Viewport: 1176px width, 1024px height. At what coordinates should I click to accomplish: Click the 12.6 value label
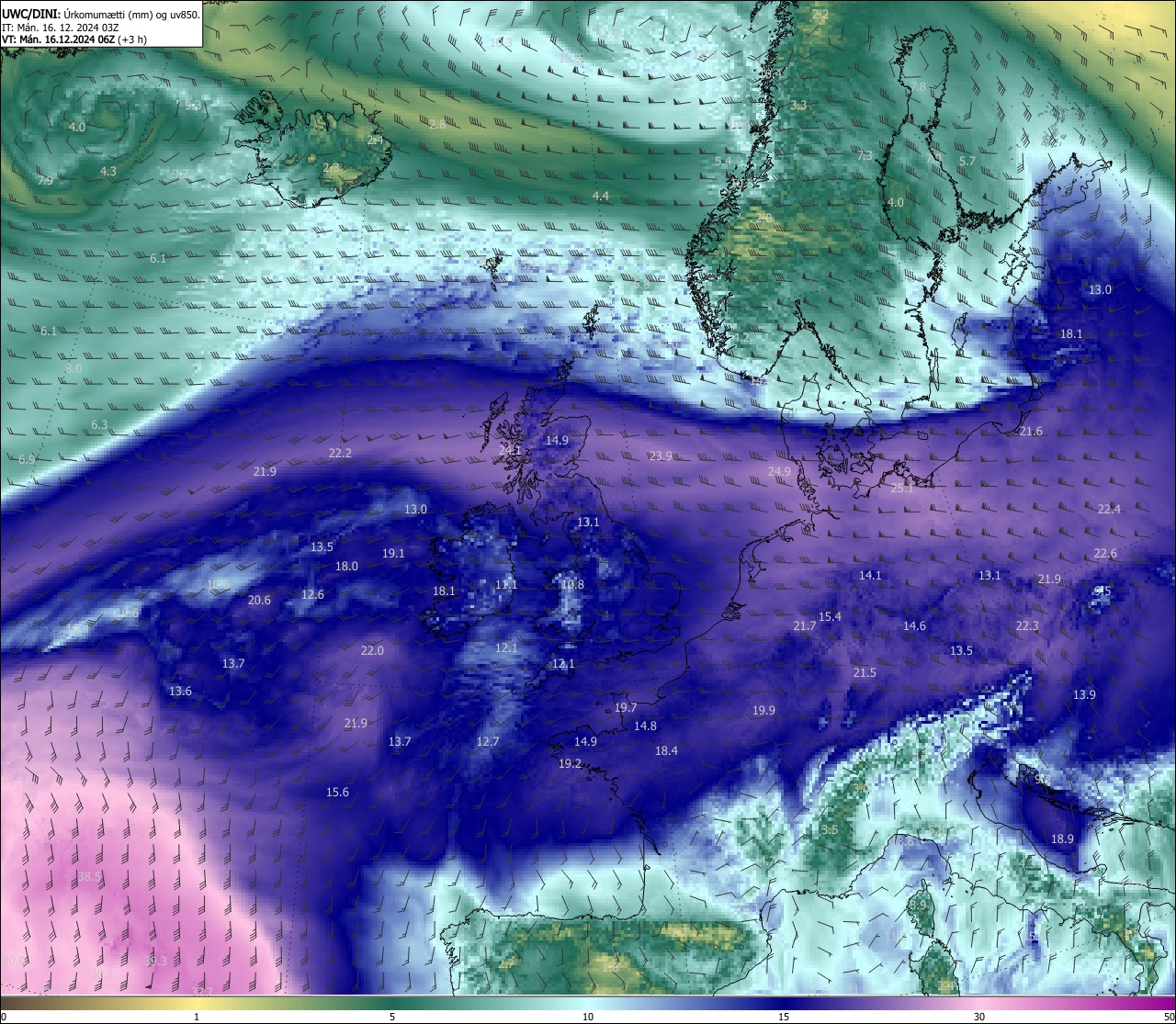pos(312,594)
